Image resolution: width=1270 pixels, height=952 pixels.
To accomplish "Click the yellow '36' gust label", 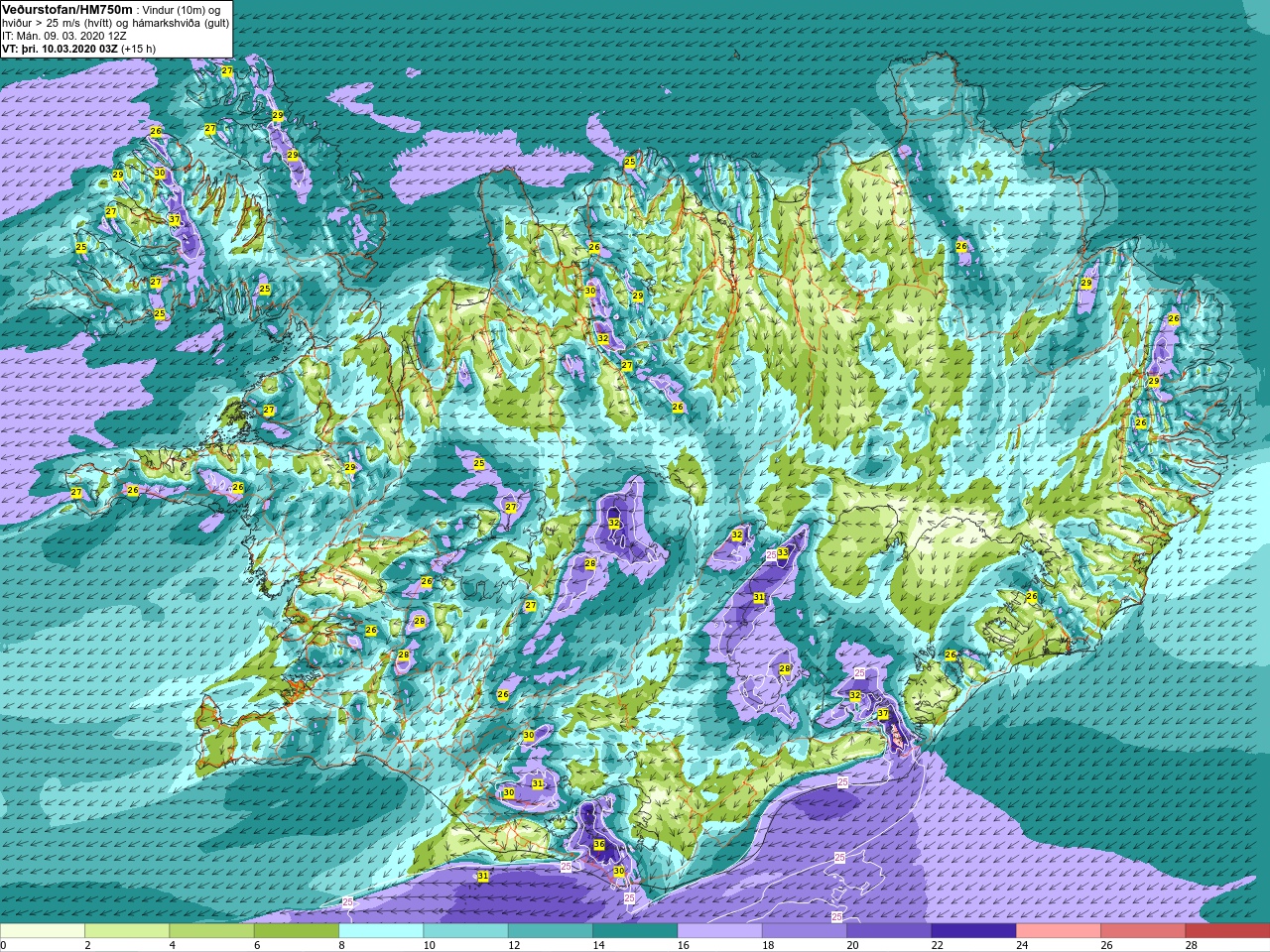I will point(599,845).
